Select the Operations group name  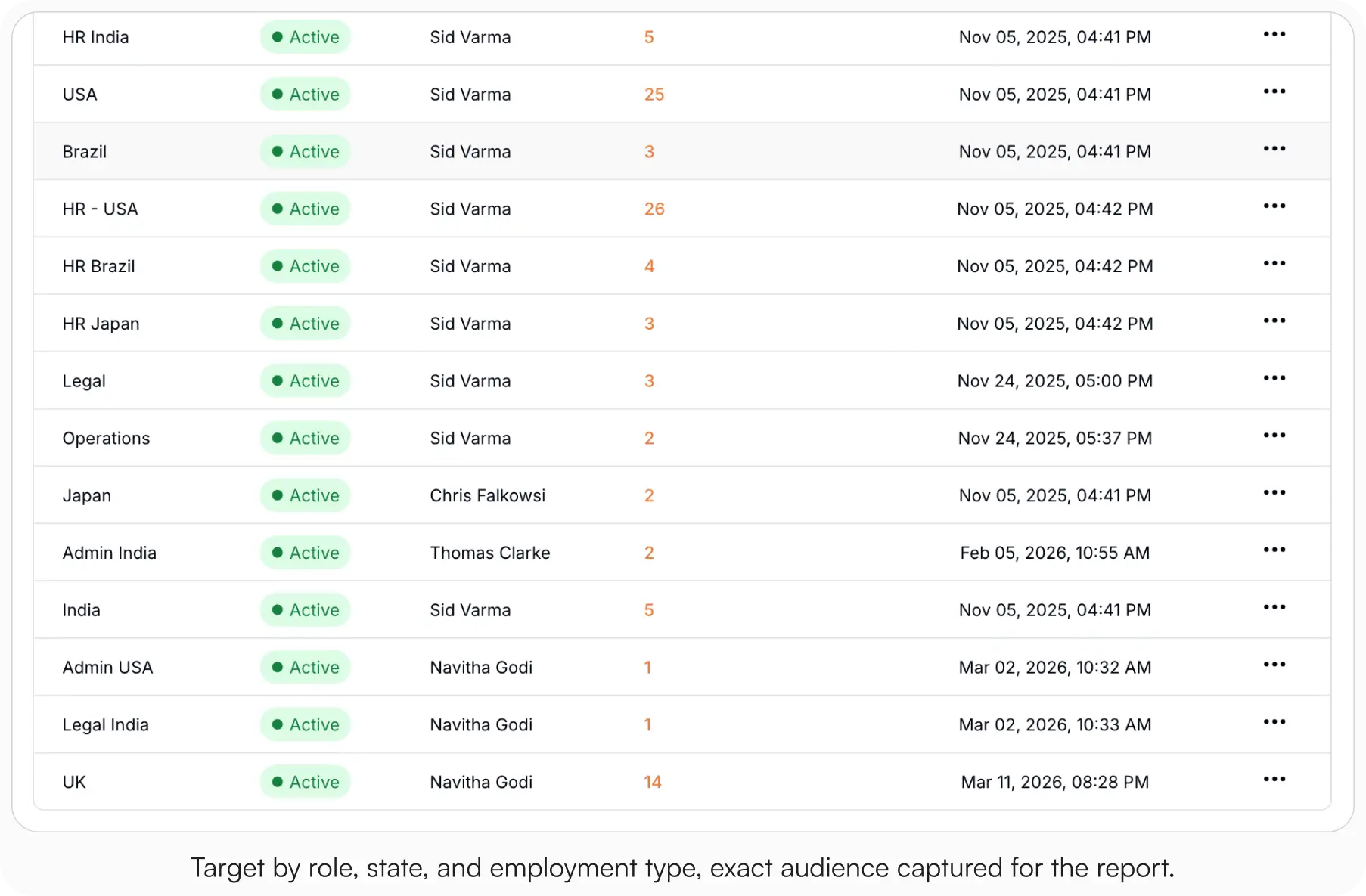107,439
